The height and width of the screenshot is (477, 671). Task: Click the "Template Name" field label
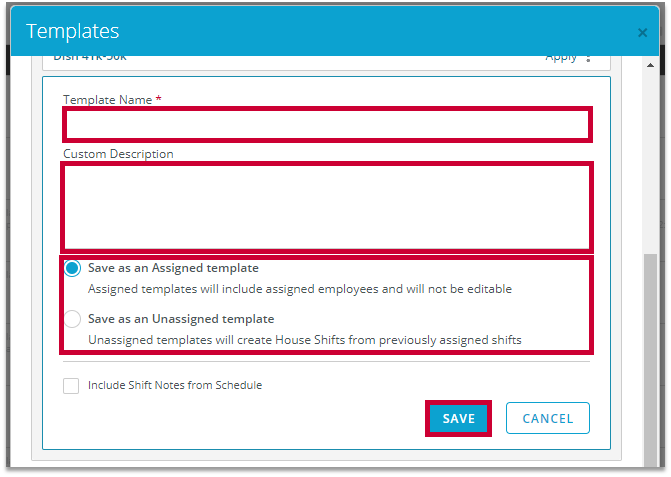pyautogui.click(x=108, y=100)
